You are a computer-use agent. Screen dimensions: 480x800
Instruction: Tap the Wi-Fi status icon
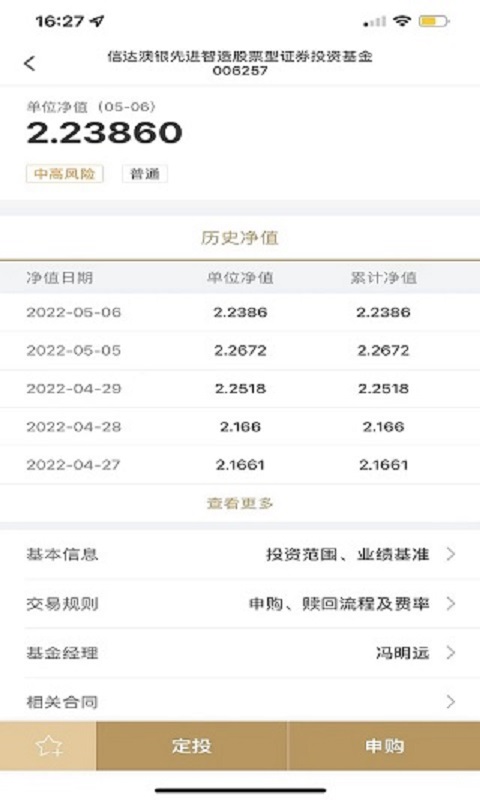coord(401,21)
